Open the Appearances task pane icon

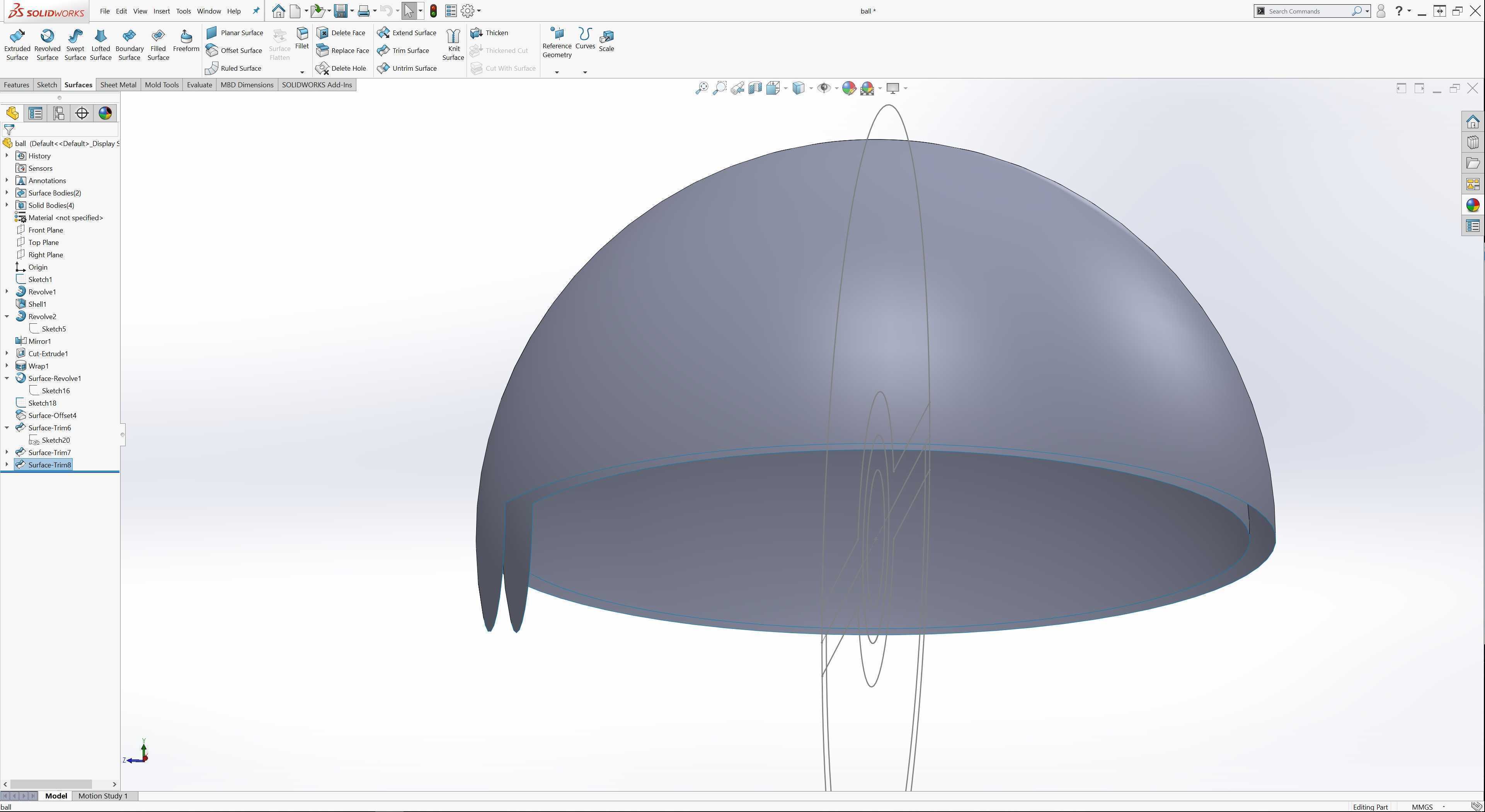pos(1473,205)
